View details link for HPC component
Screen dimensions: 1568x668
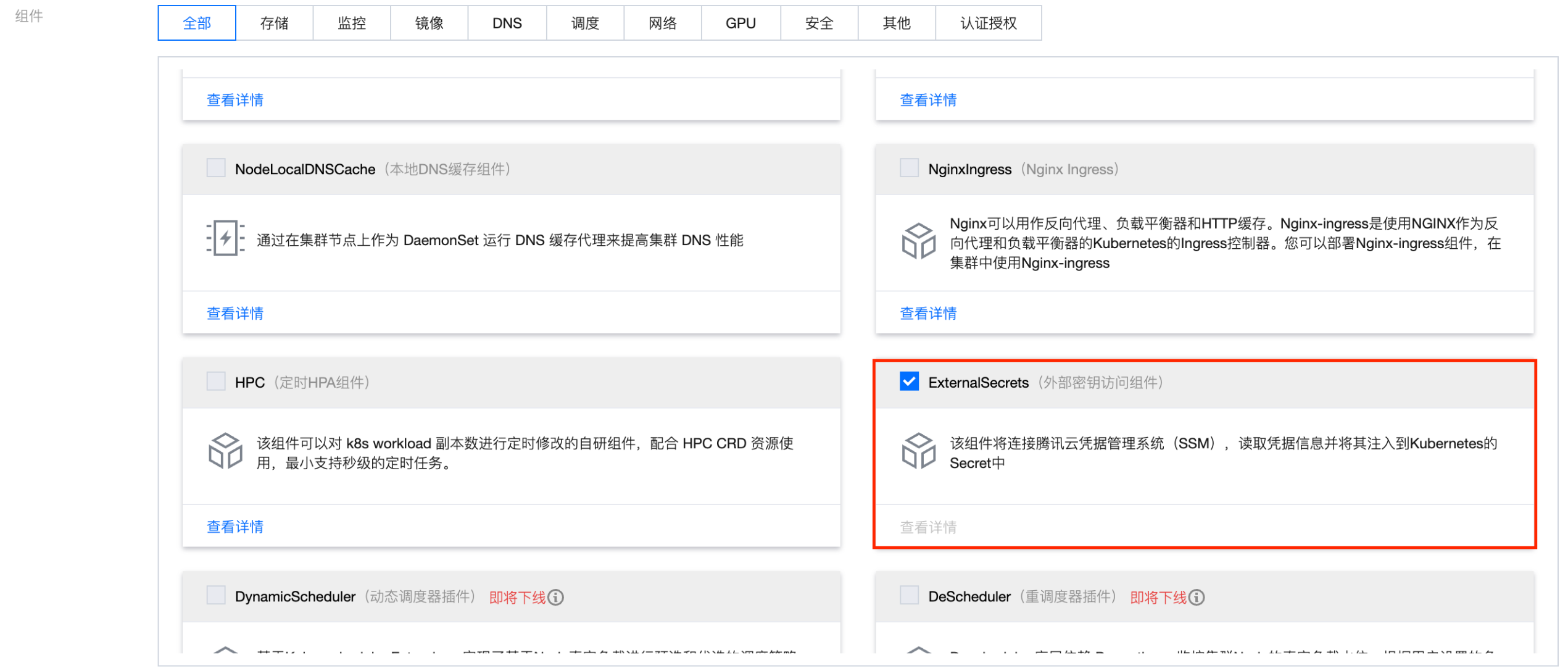pyautogui.click(x=235, y=527)
